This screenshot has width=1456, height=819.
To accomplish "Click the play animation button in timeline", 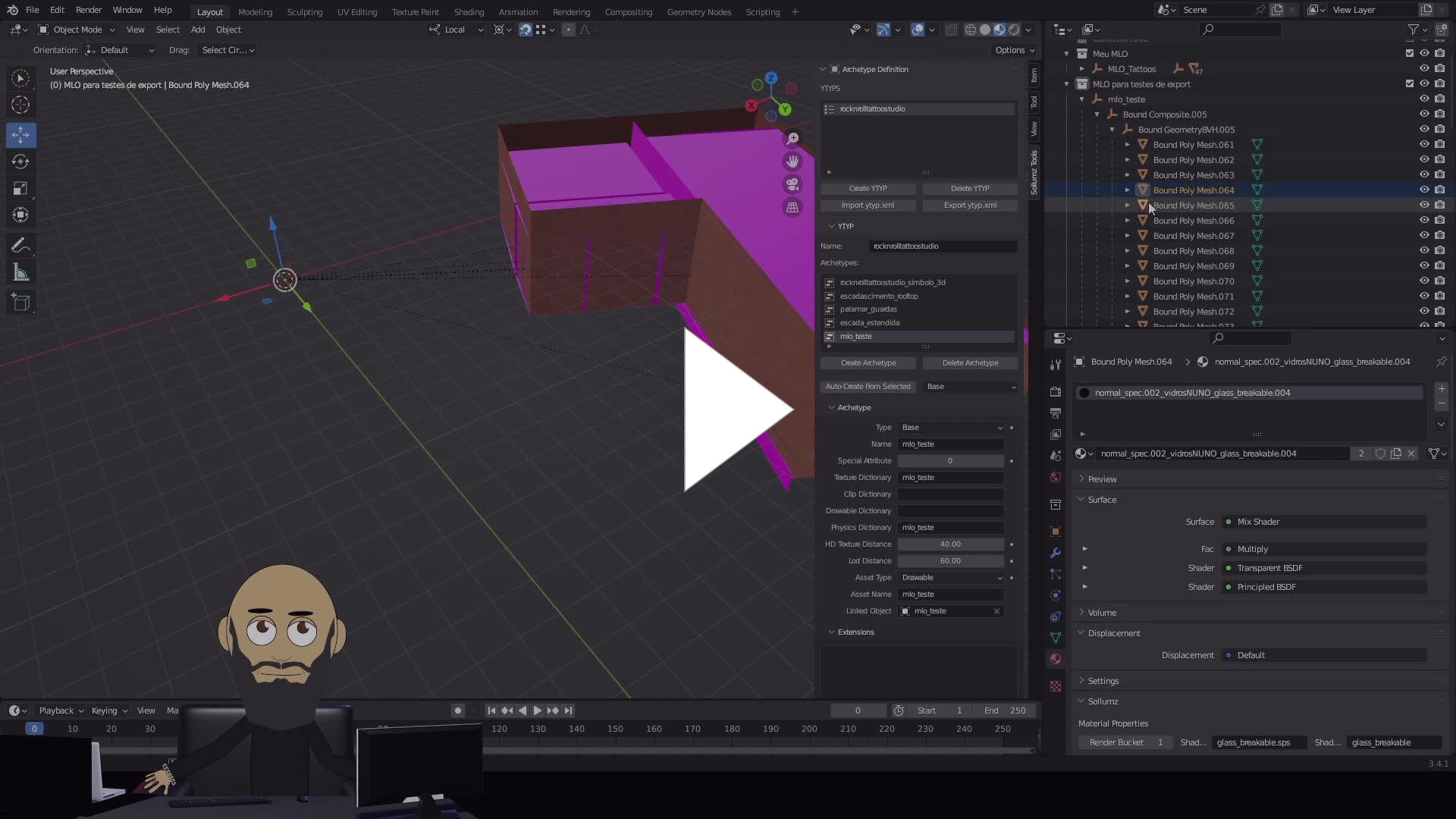I will pos(537,711).
